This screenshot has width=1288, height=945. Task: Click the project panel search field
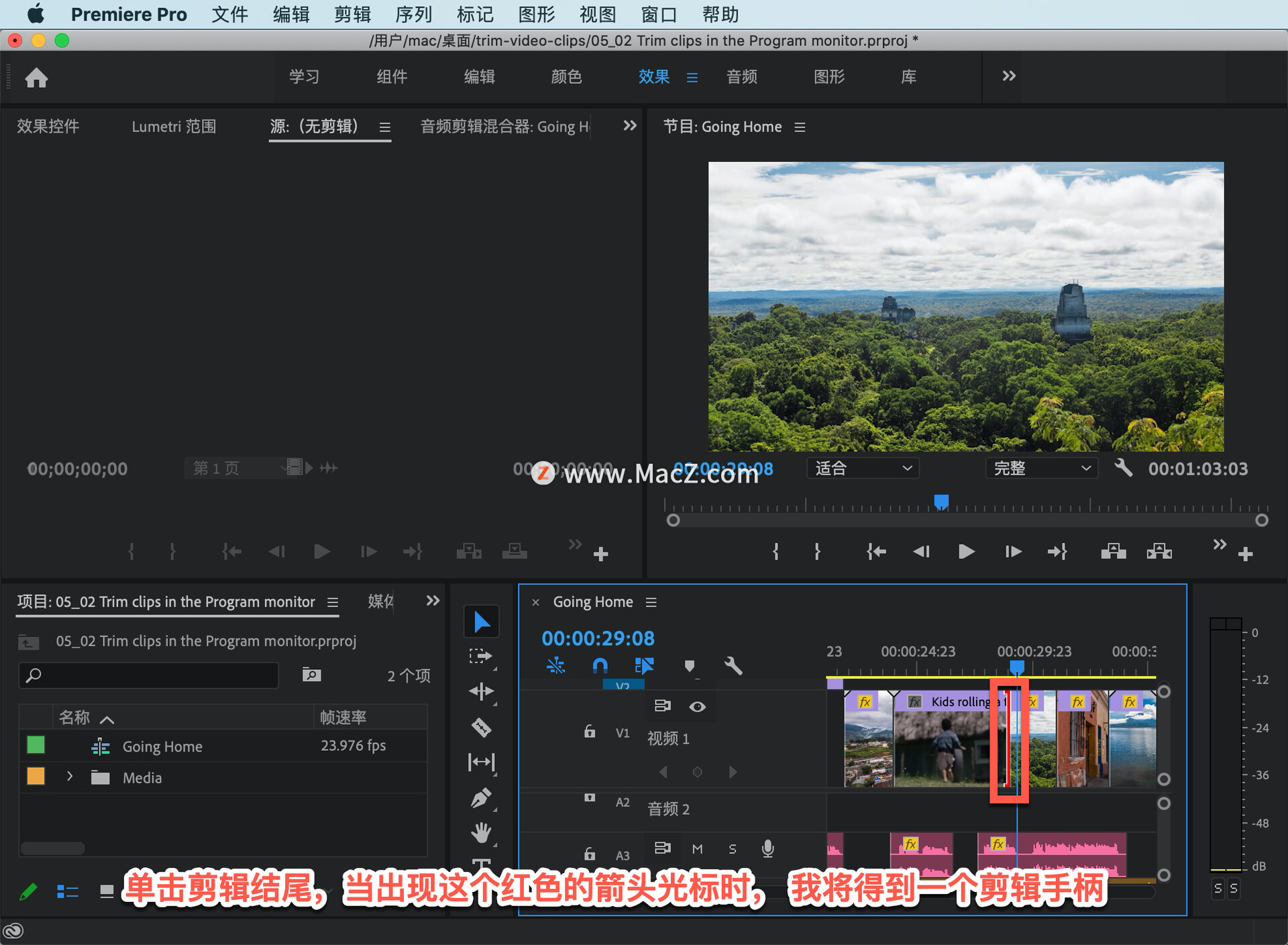pos(149,675)
